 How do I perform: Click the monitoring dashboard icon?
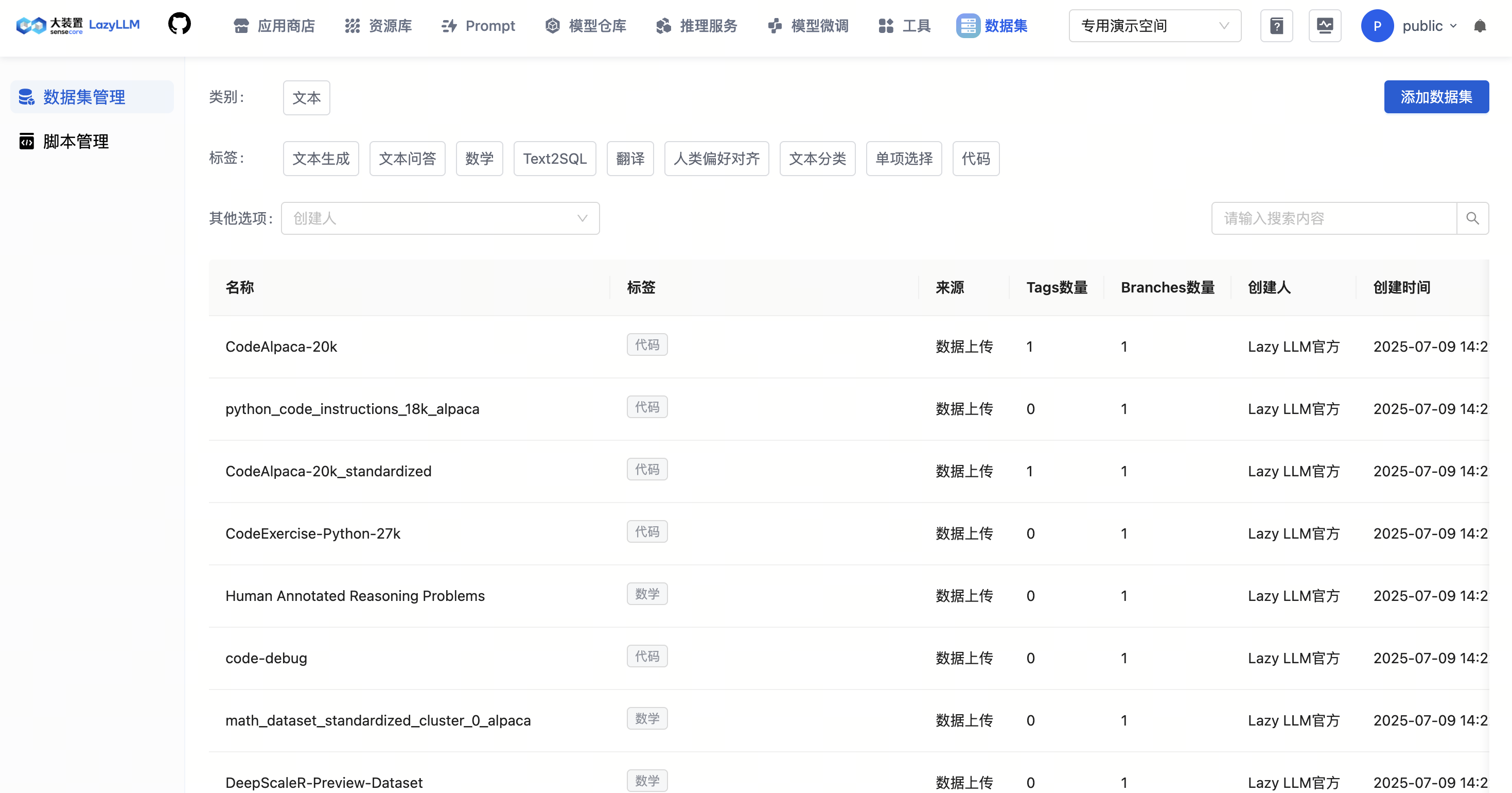1325,26
